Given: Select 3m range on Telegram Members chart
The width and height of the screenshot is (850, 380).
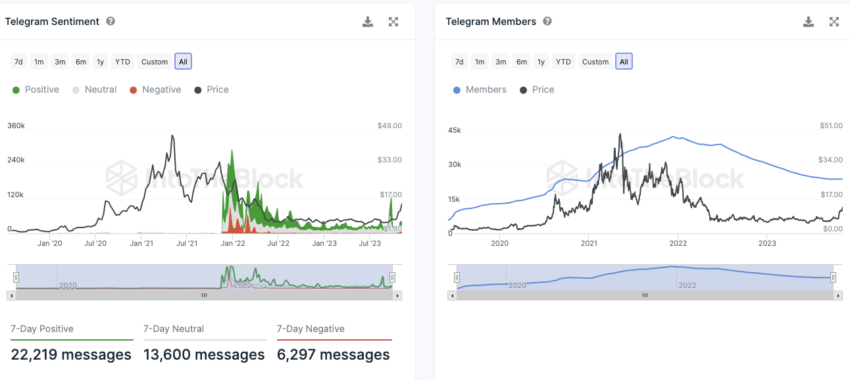Looking at the screenshot, I should [500, 62].
